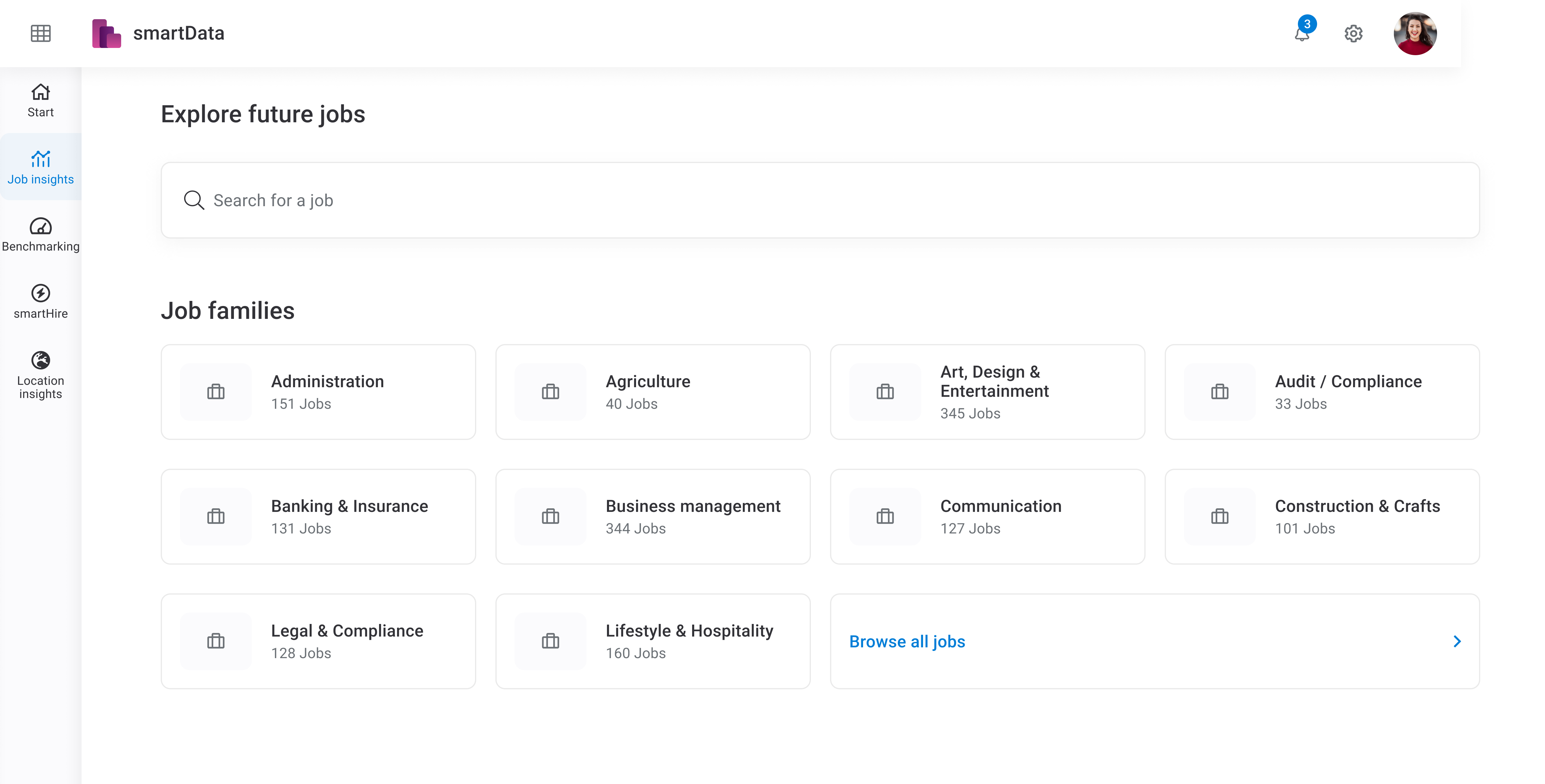Viewport: 1545px width, 784px height.
Task: Open the app grid menu icon
Action: [41, 33]
